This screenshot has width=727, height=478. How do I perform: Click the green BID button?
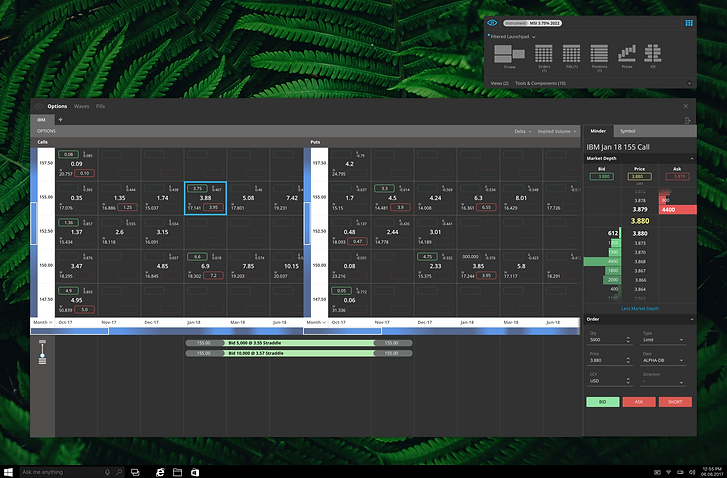[602, 402]
